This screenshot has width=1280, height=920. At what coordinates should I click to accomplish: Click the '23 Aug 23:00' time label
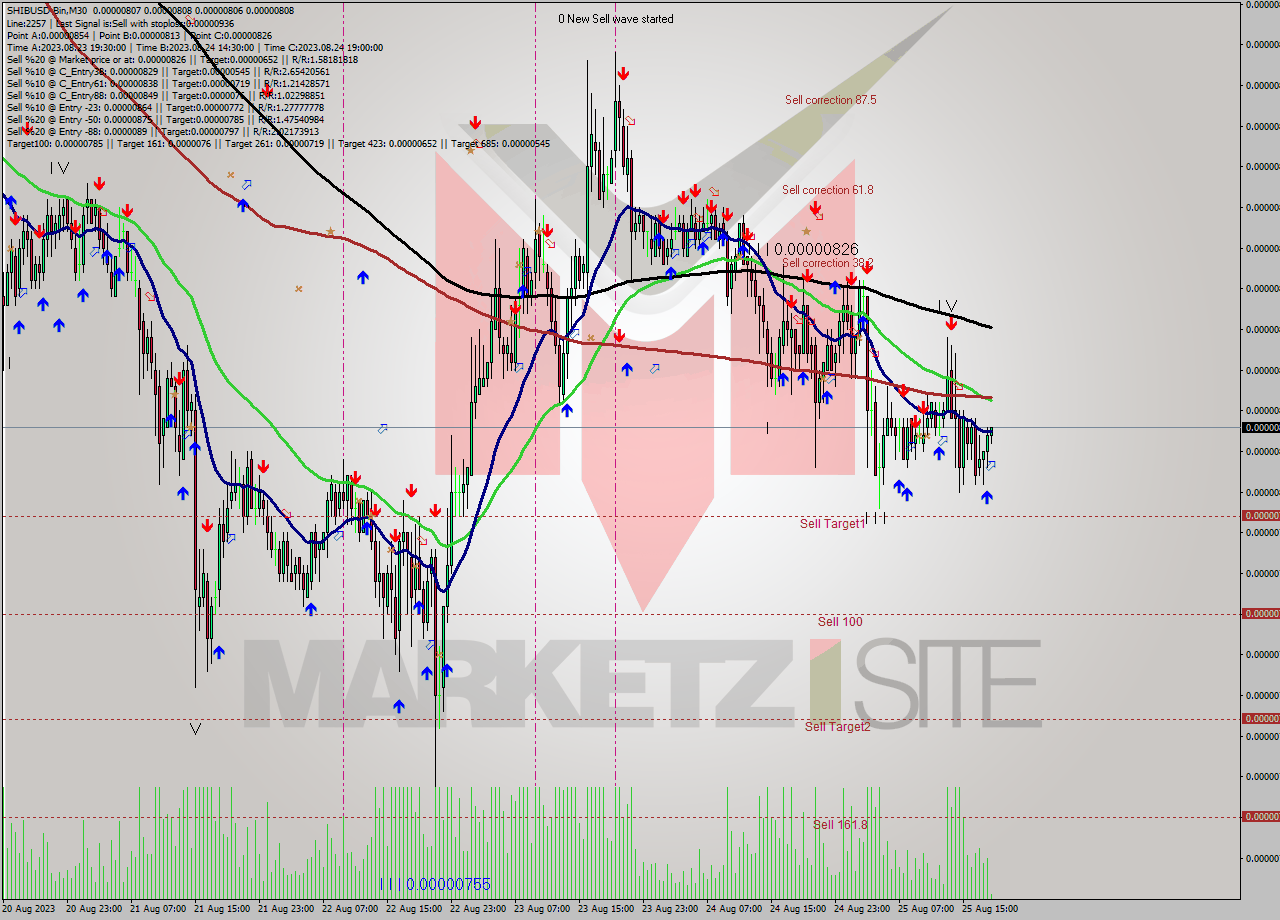[669, 909]
